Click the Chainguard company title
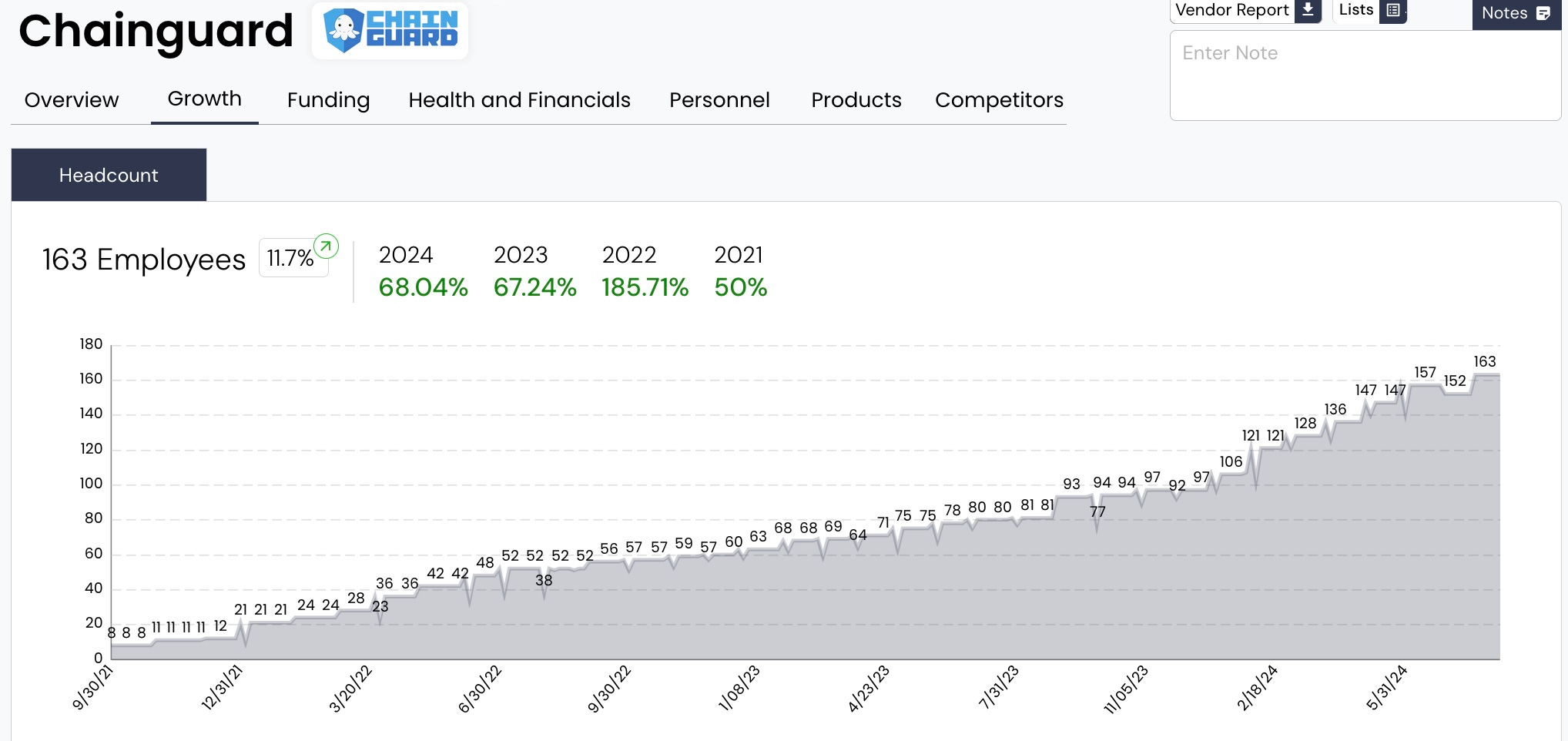Viewport: 1568px width, 741px height. pyautogui.click(x=156, y=31)
